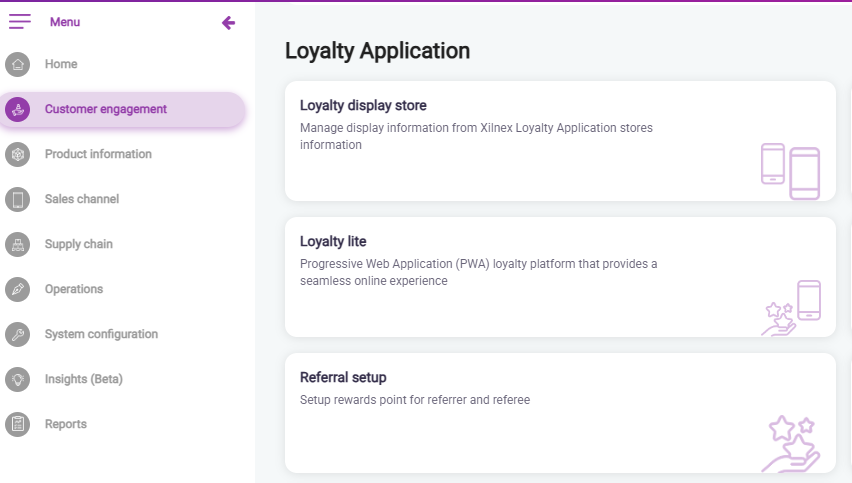Click the stars-and-hand icon on Referral setup
Viewport: 852px width, 483px height.
coord(791,443)
